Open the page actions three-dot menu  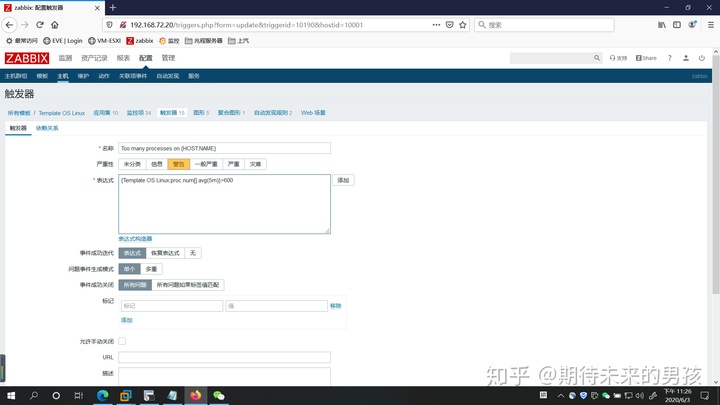click(x=436, y=25)
